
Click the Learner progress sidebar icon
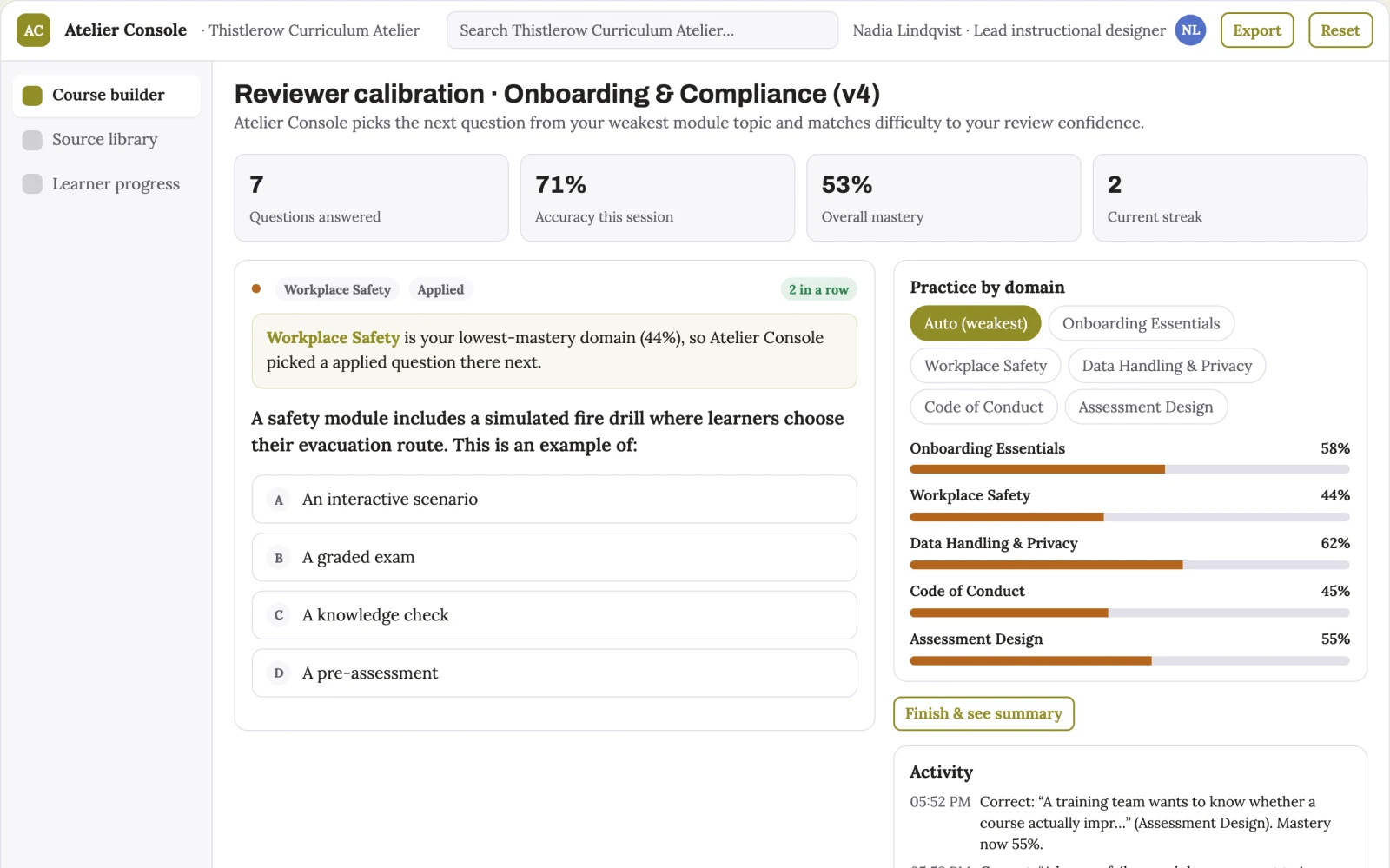click(x=32, y=184)
